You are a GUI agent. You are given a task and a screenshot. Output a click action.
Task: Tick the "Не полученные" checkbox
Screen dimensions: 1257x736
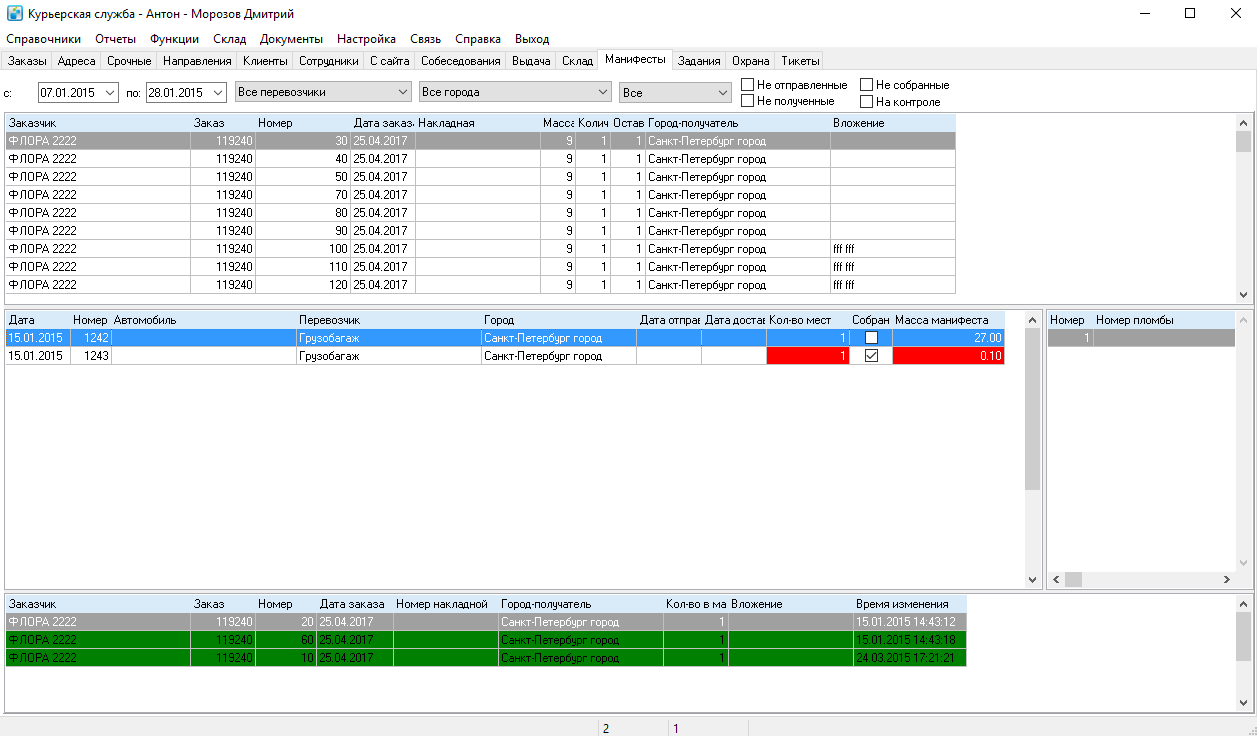[x=748, y=101]
